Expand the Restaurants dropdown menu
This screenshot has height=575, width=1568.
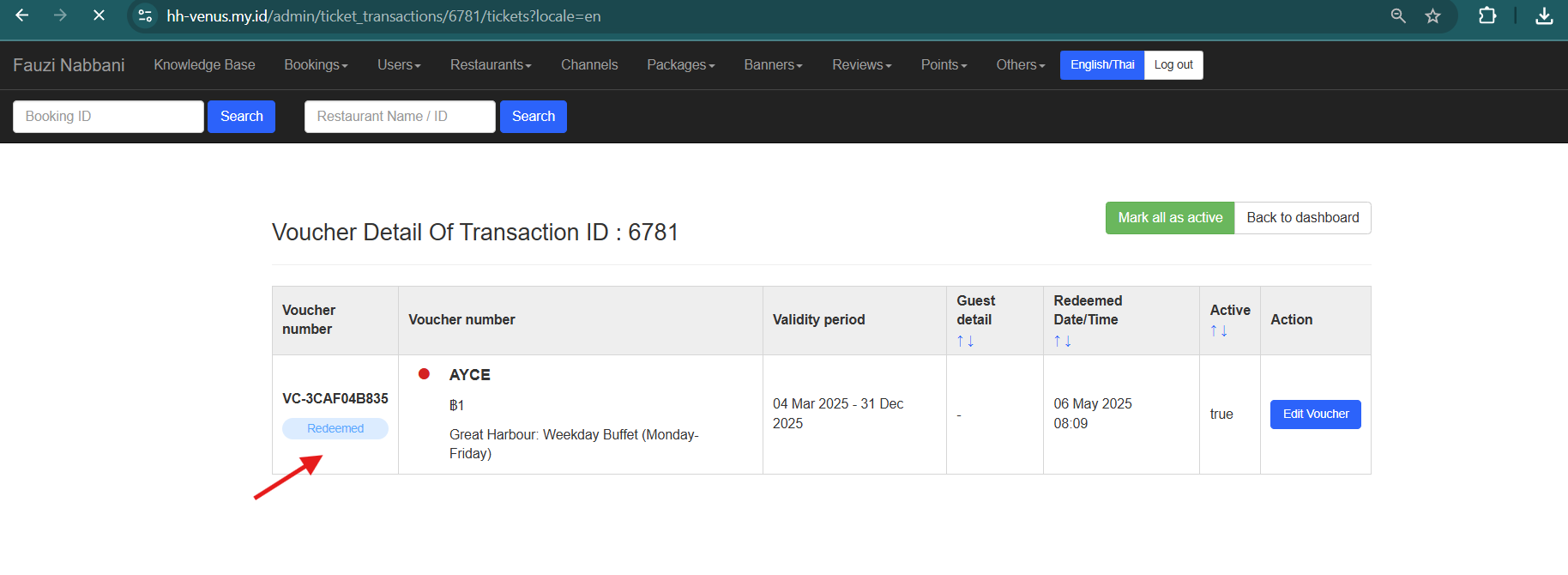point(491,65)
